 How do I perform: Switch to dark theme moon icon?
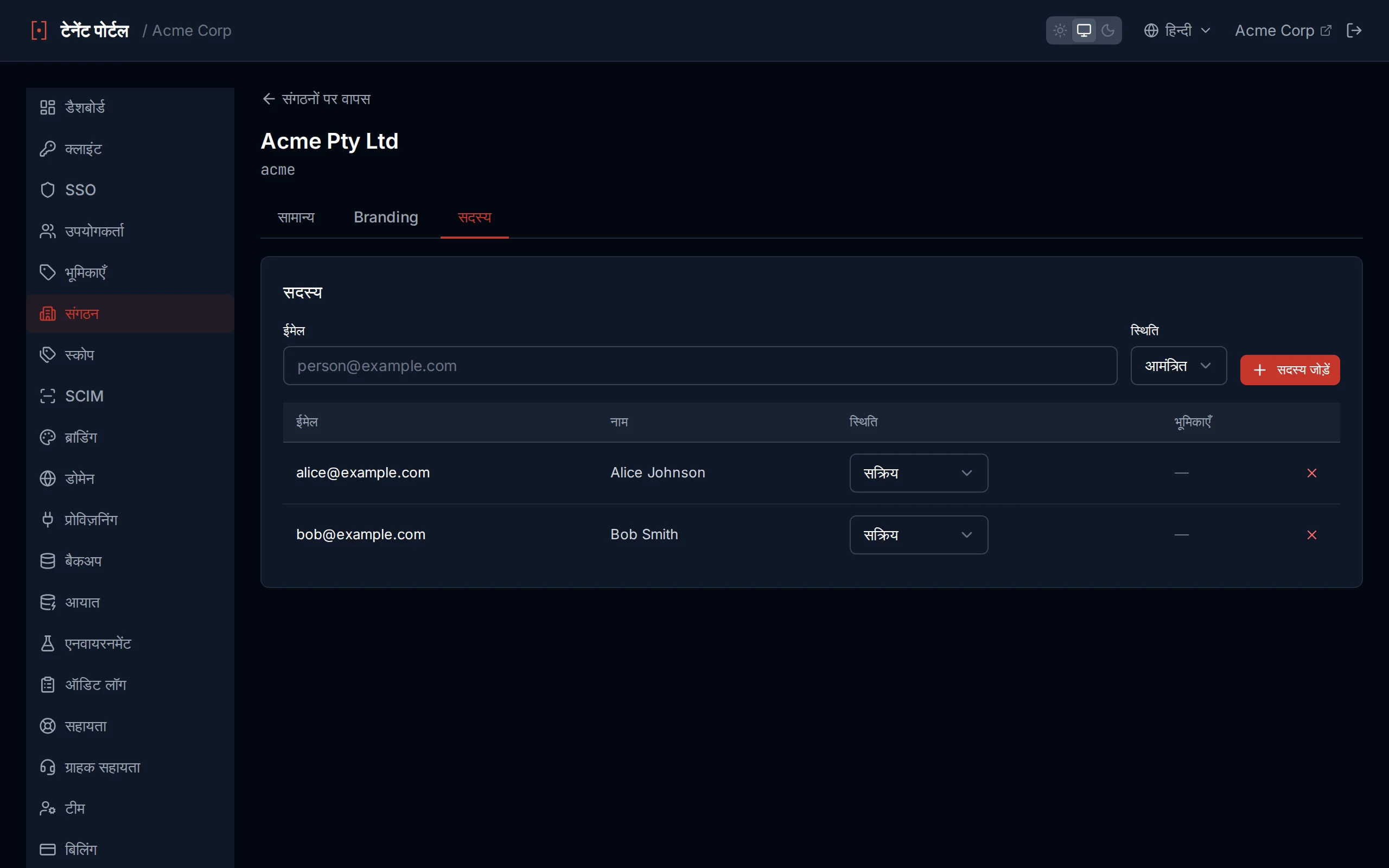pos(1108,30)
